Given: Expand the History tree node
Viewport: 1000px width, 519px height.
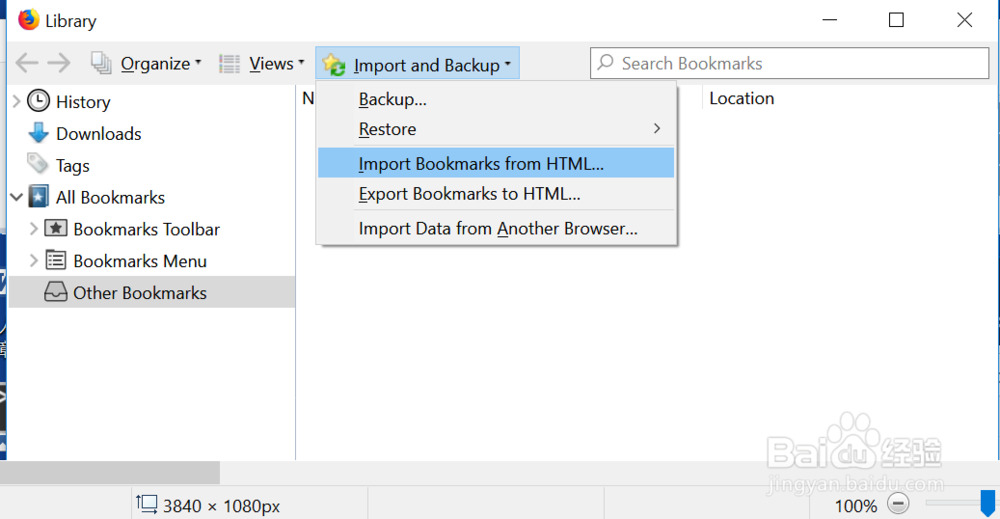Looking at the screenshot, I should (16, 101).
